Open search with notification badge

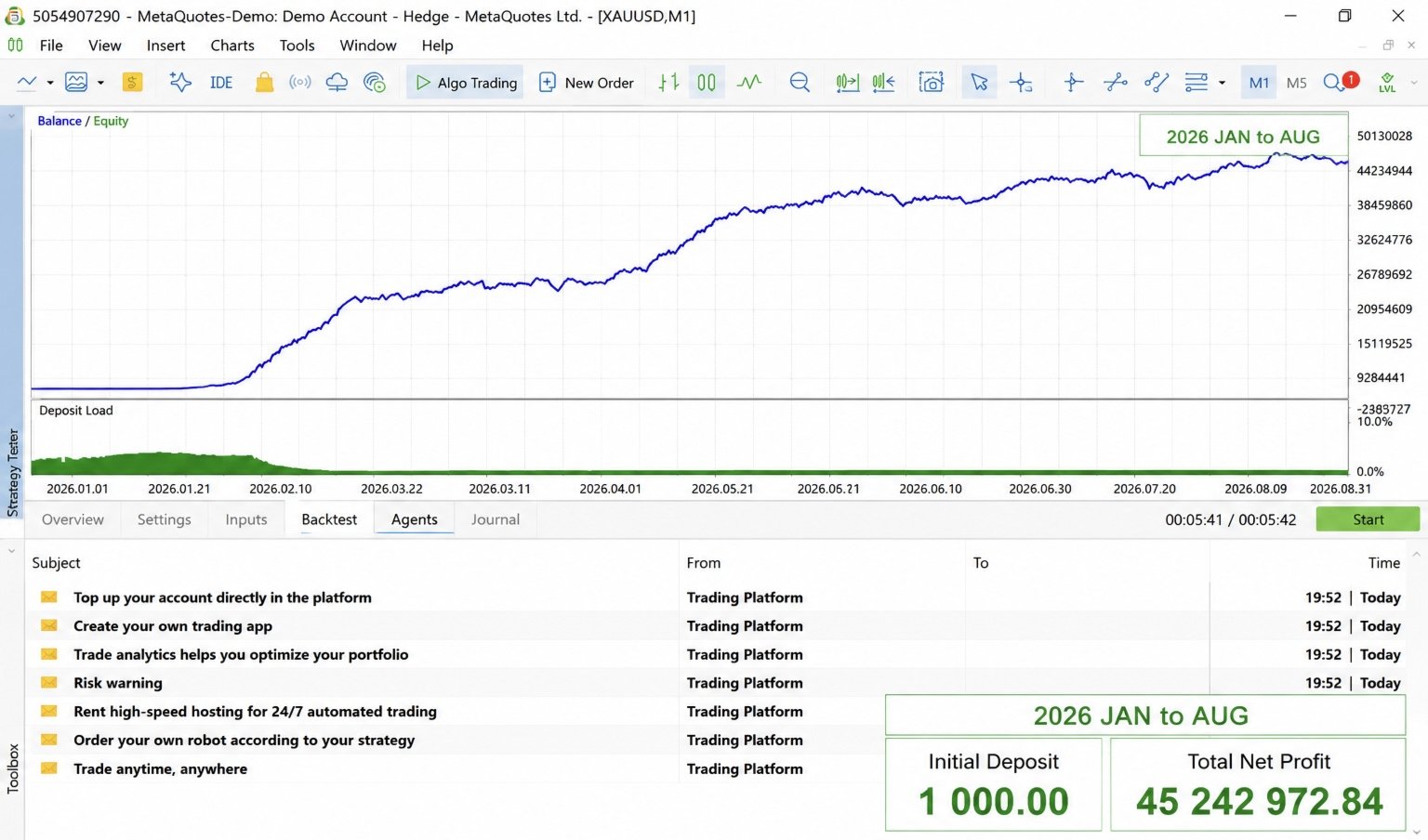[1341, 82]
